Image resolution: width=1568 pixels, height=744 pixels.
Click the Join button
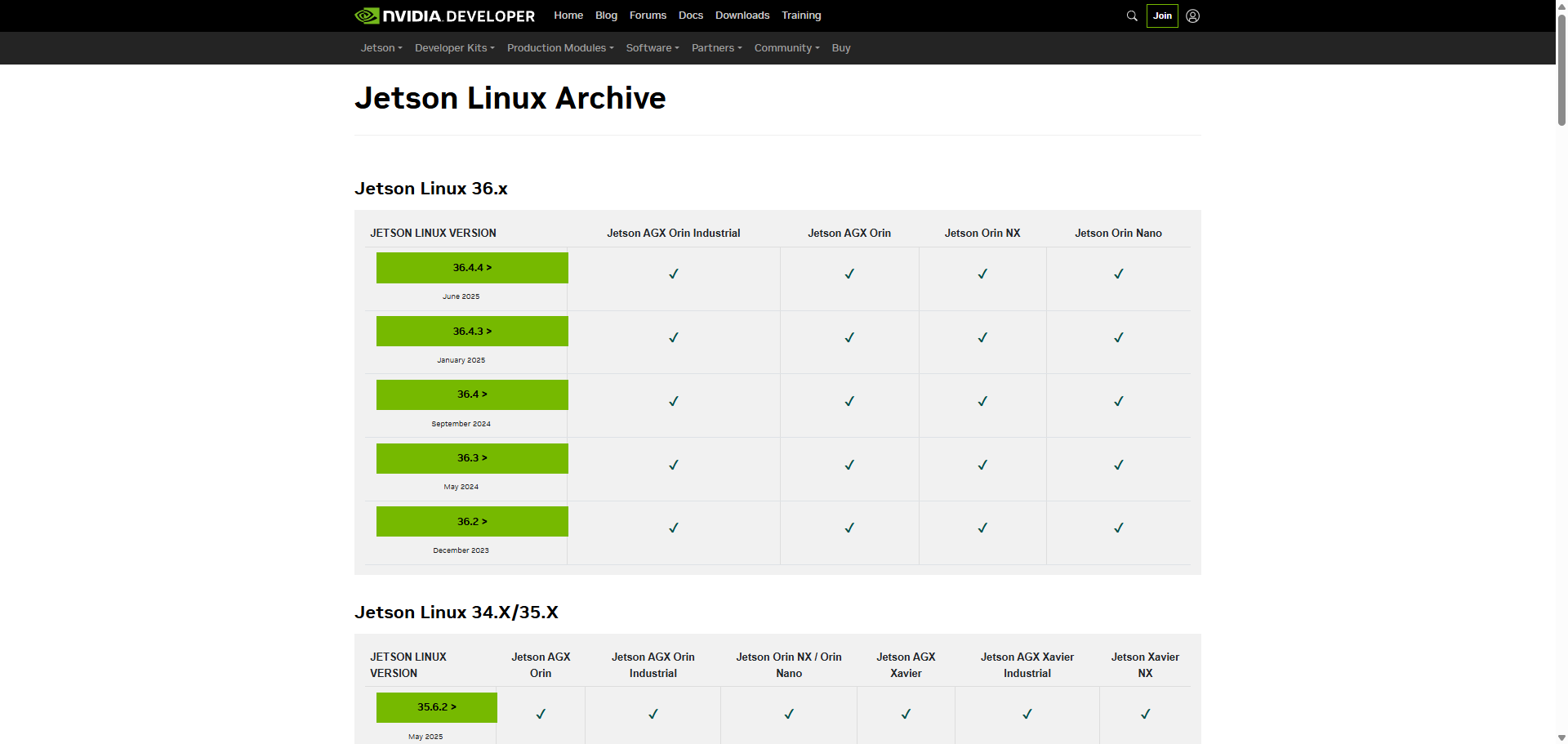click(x=1162, y=16)
